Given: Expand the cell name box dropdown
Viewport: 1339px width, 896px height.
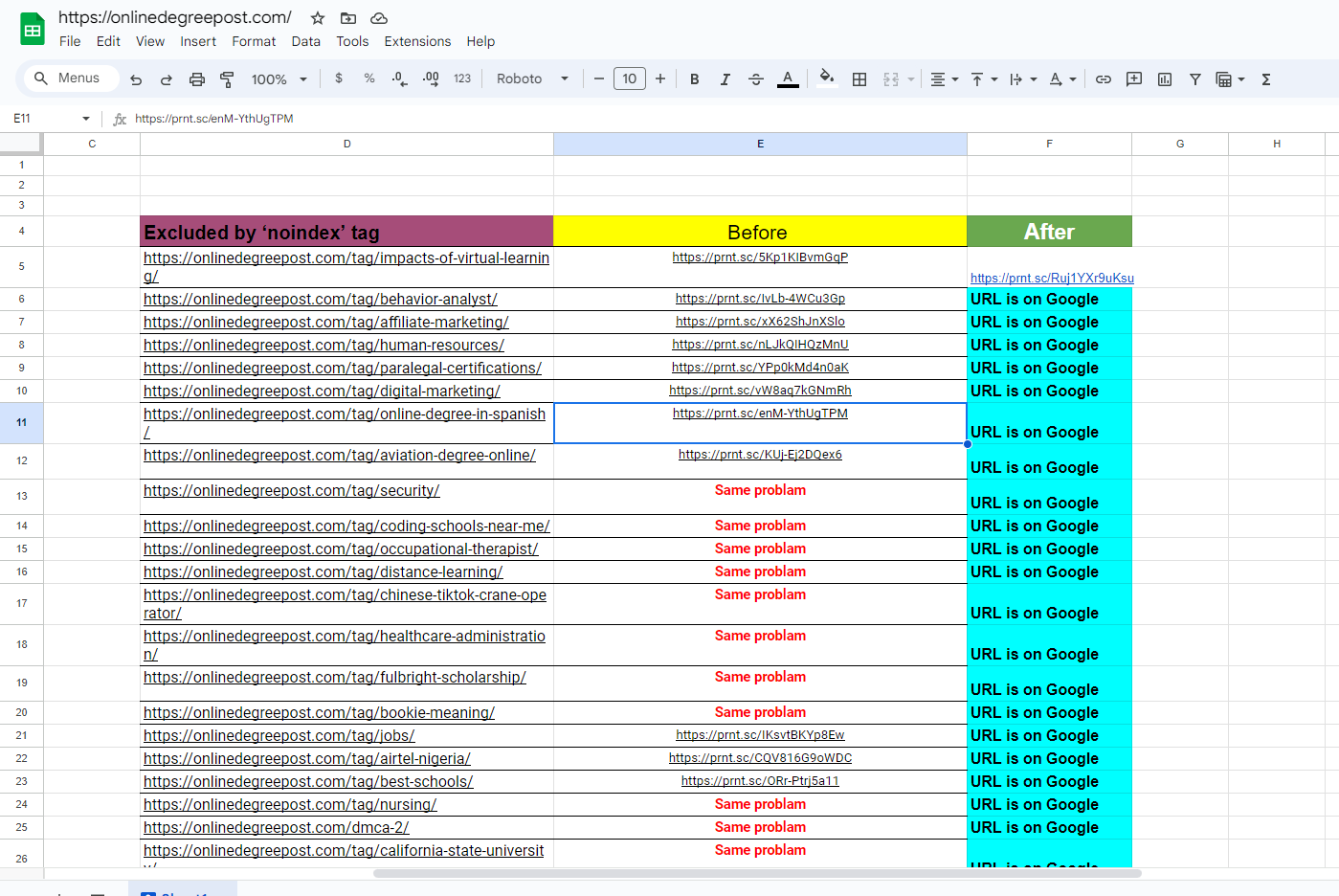Looking at the screenshot, I should [86, 119].
